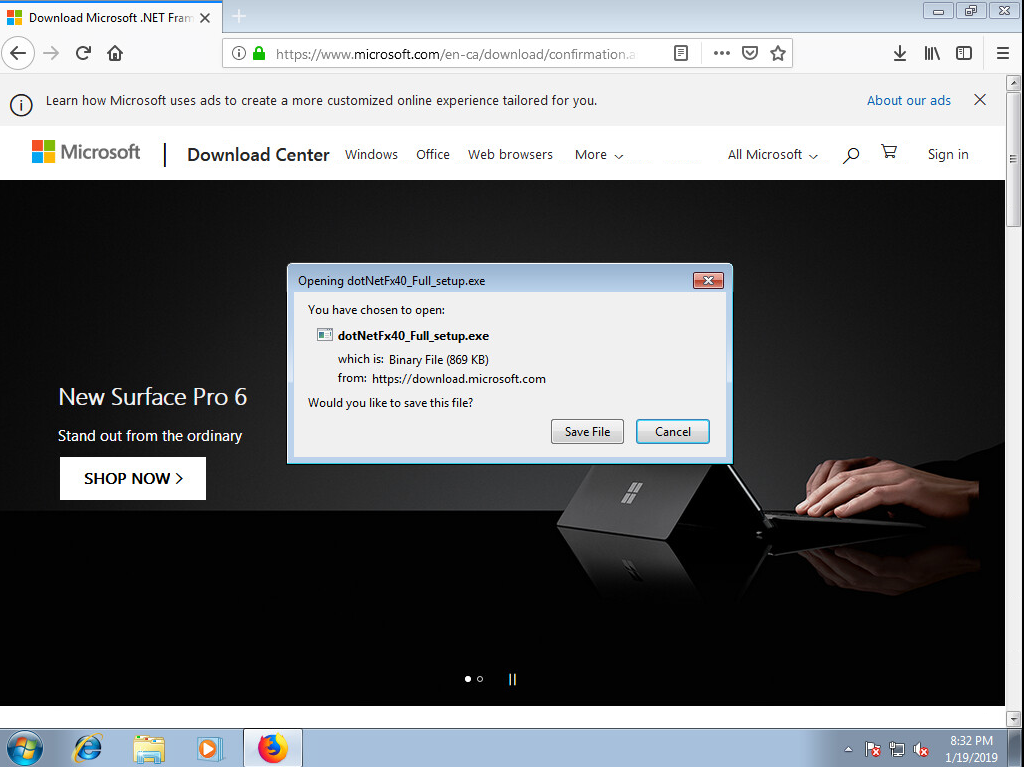Viewport: 1024px width, 767px height.
Task: Reload the current page
Action: [x=83, y=54]
